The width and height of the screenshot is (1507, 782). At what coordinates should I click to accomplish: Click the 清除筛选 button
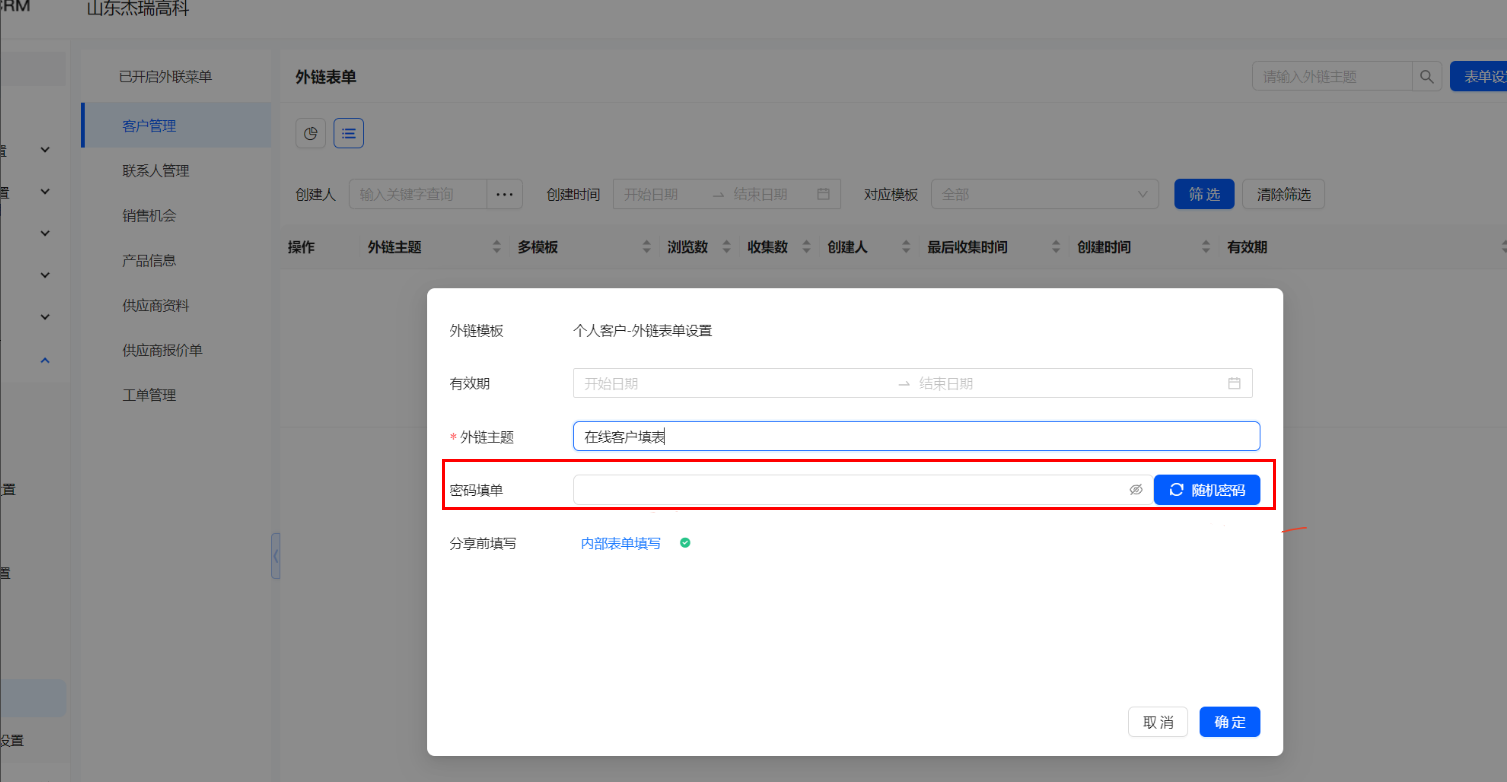tap(1283, 194)
